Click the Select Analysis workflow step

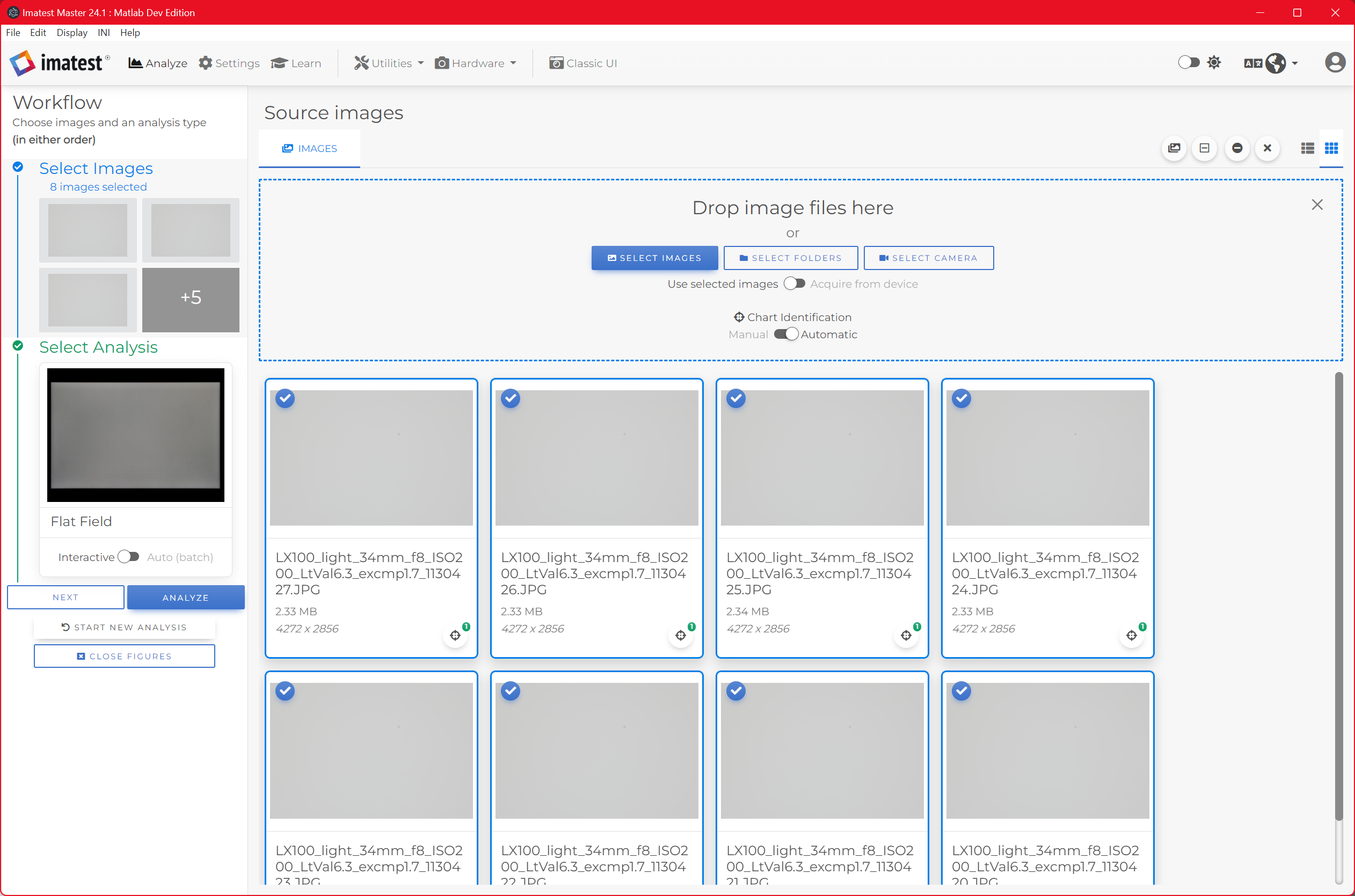98,347
